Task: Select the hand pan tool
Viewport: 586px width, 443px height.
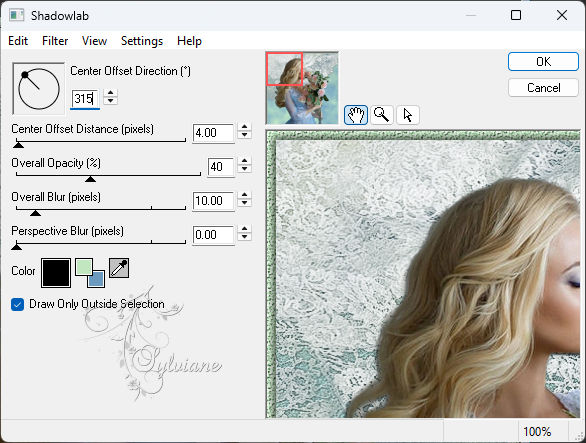Action: coord(356,115)
